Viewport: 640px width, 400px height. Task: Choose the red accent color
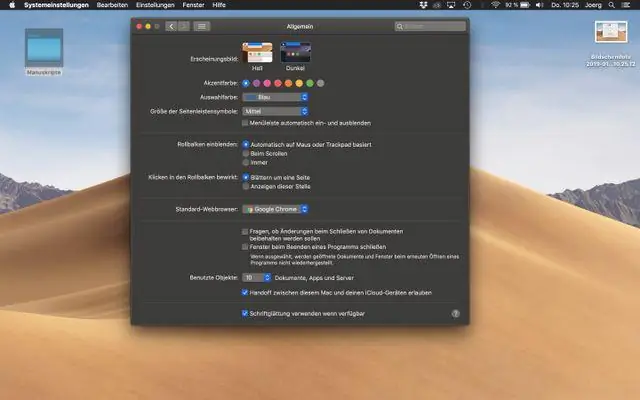[278, 83]
